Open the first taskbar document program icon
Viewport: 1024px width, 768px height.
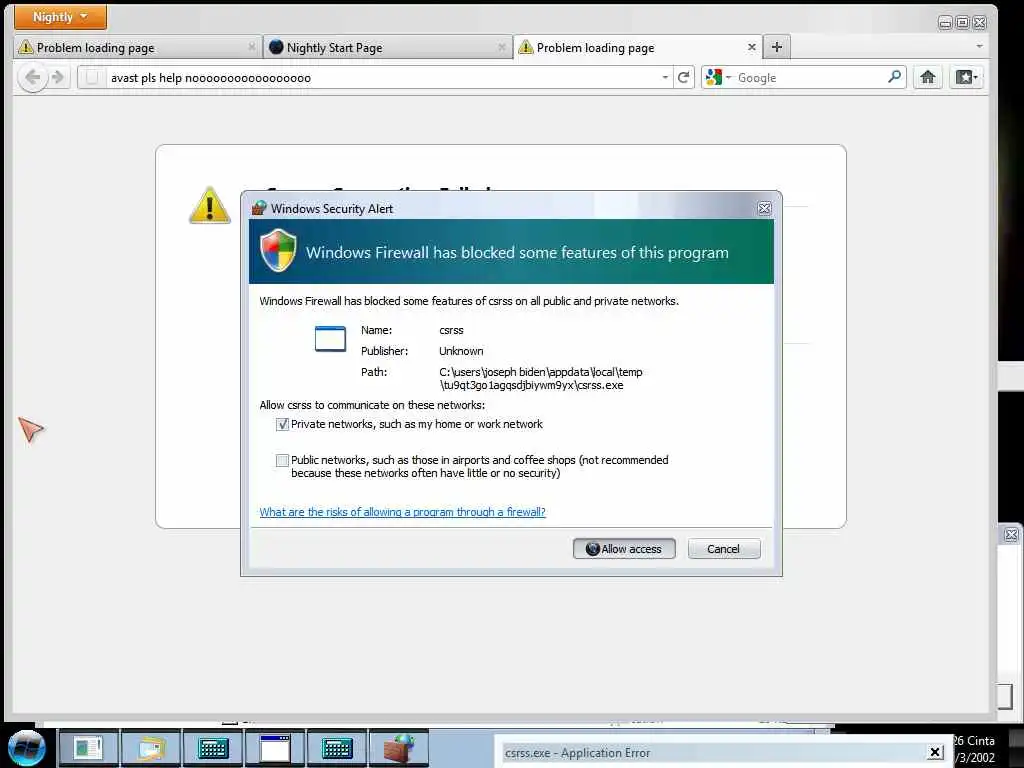pos(88,748)
